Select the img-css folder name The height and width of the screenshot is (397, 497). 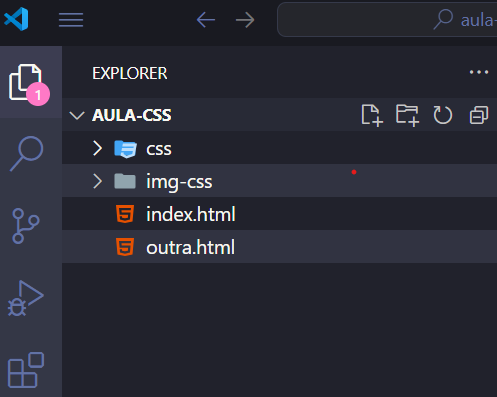click(x=179, y=182)
